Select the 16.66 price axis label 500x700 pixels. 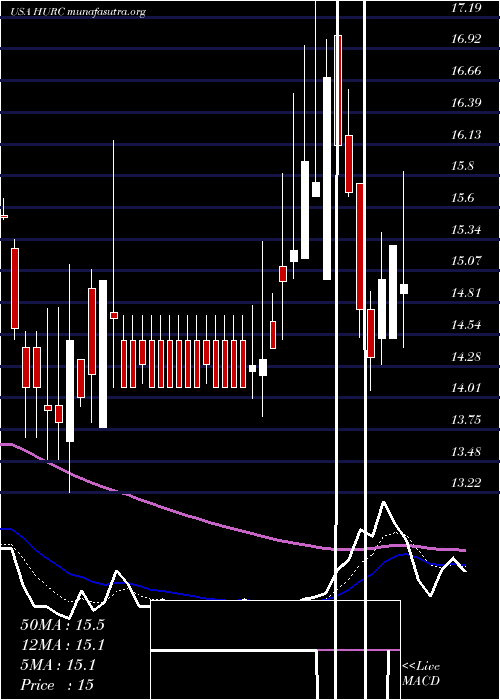pyautogui.click(x=466, y=71)
